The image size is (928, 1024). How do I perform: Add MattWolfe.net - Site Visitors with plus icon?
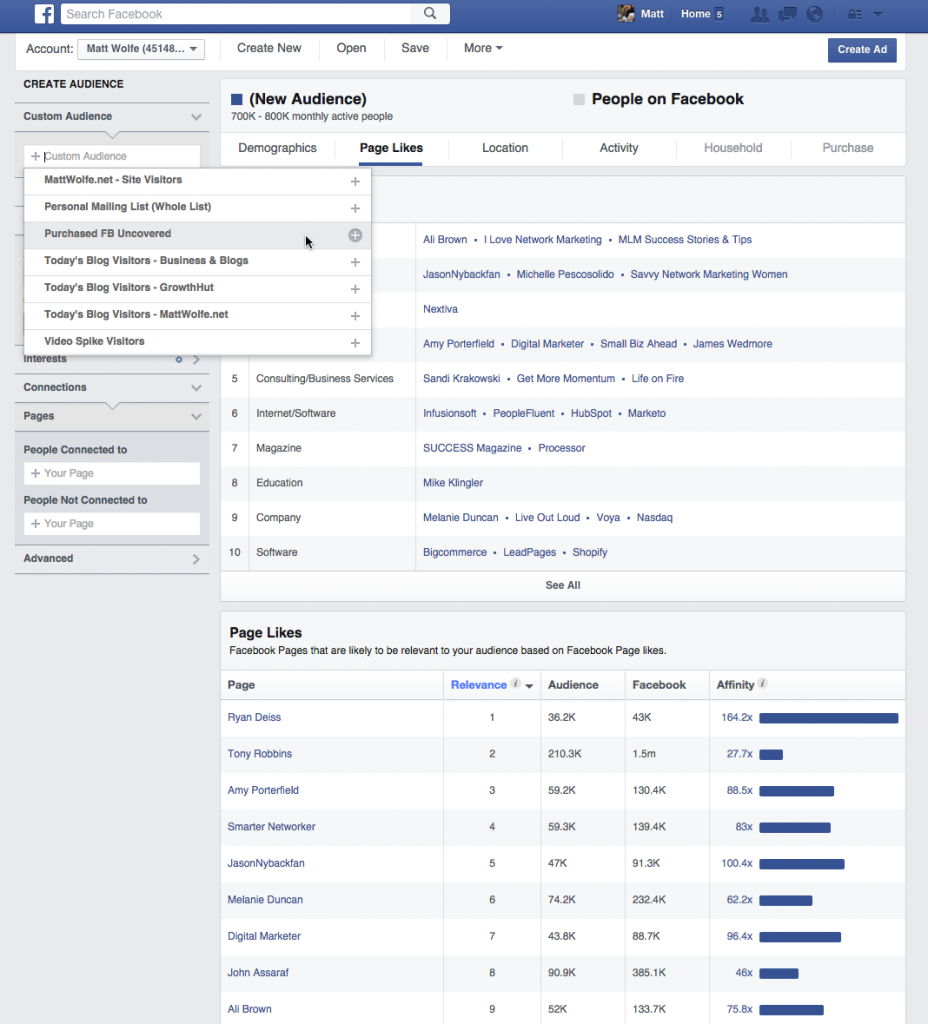pyautogui.click(x=355, y=182)
